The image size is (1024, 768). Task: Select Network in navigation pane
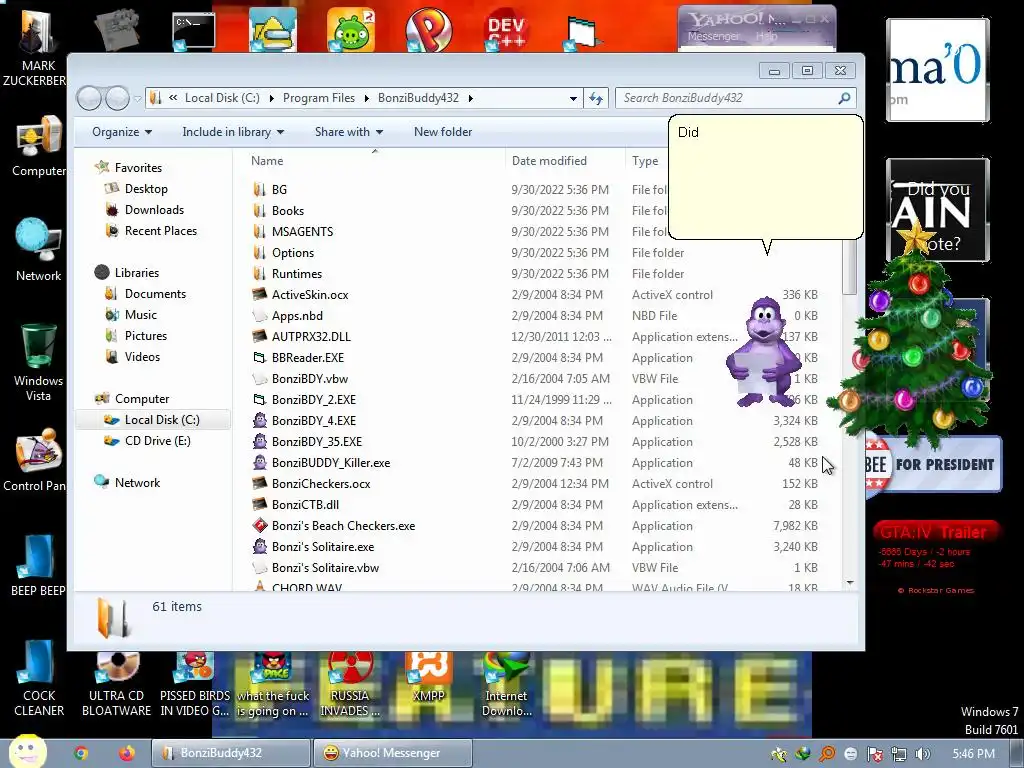point(137,483)
